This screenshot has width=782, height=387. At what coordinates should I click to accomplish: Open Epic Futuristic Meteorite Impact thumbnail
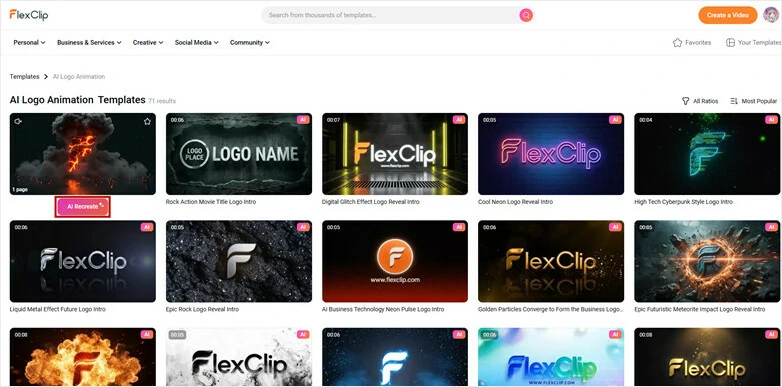[707, 261]
